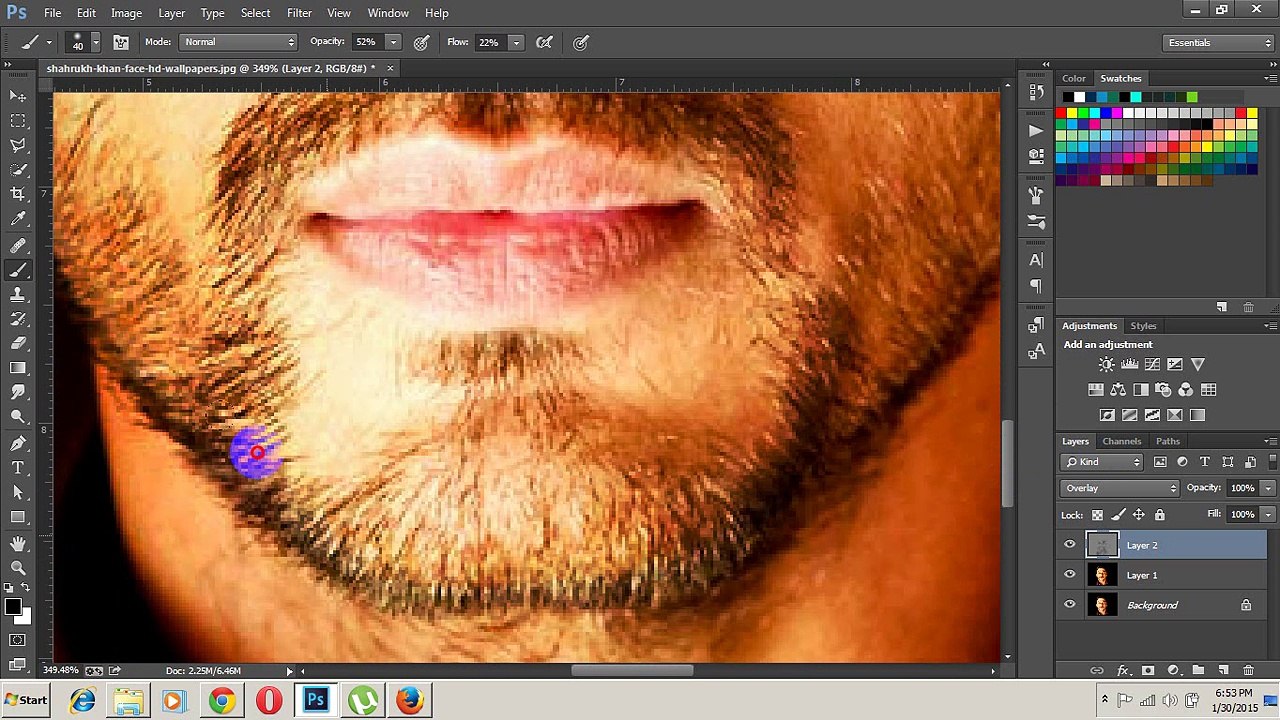The height and width of the screenshot is (720, 1280).
Task: Select the Healing Brush tool
Action: 18,245
